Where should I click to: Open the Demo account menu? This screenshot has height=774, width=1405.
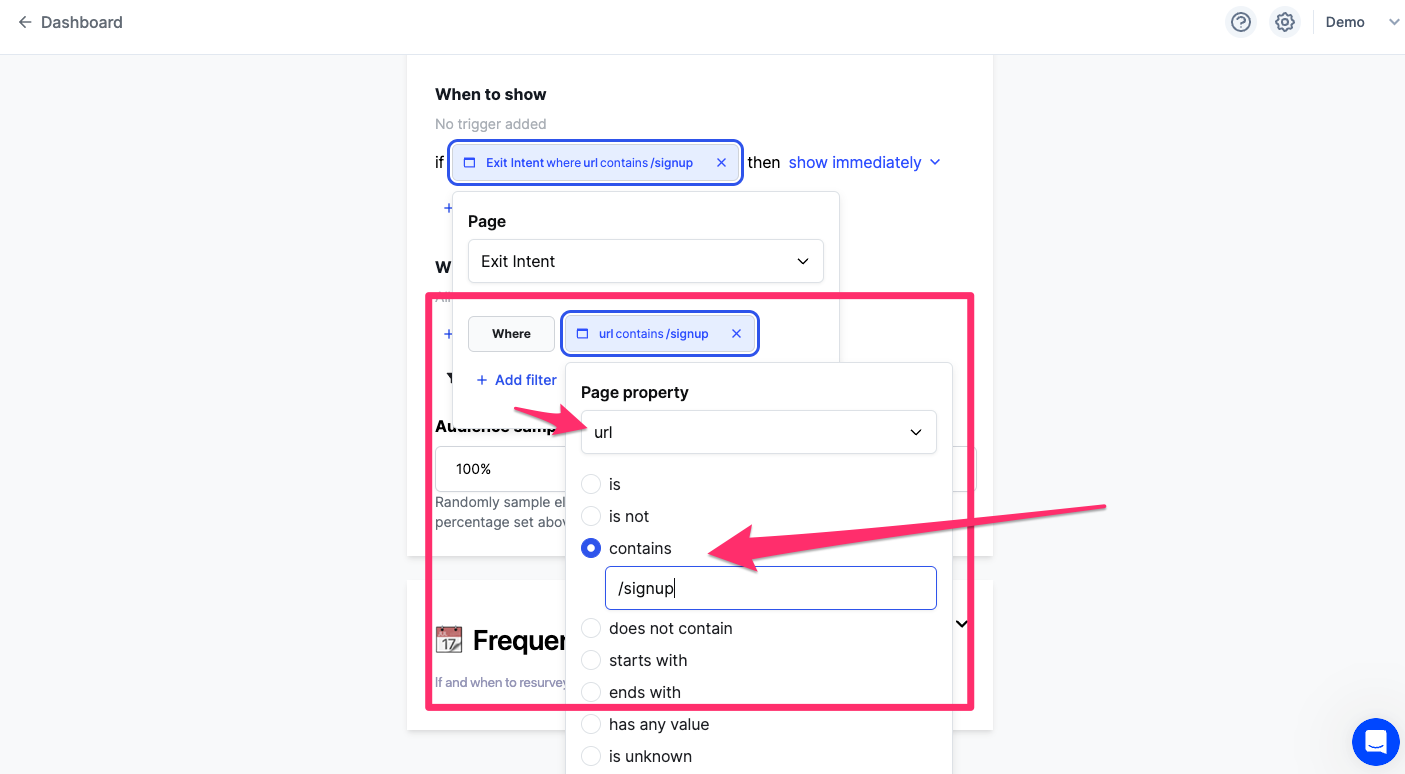click(1362, 22)
